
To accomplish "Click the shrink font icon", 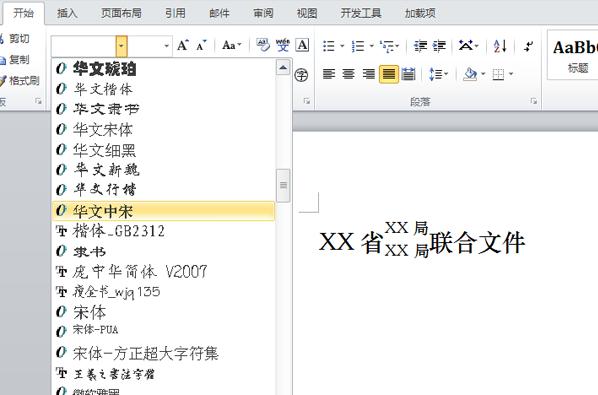I will (201, 46).
